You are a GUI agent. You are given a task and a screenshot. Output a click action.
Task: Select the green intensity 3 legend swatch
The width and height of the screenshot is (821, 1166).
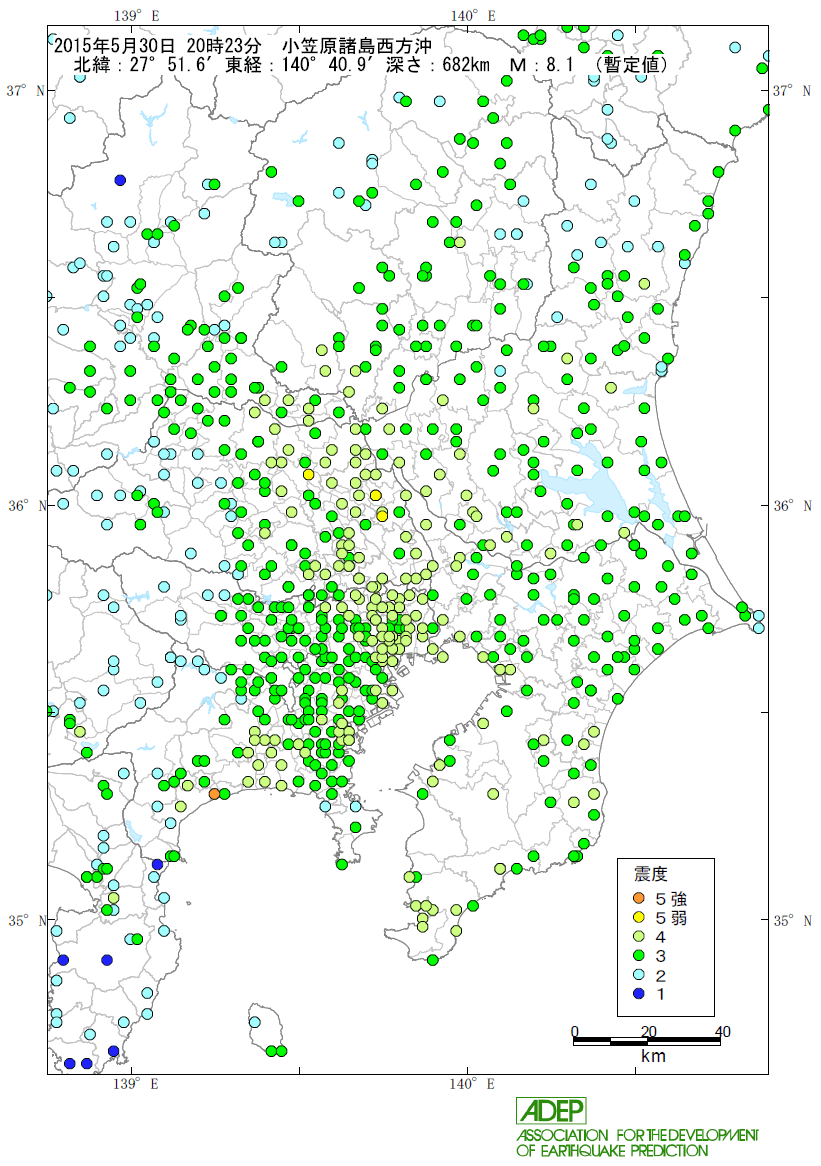pyautogui.click(x=639, y=956)
